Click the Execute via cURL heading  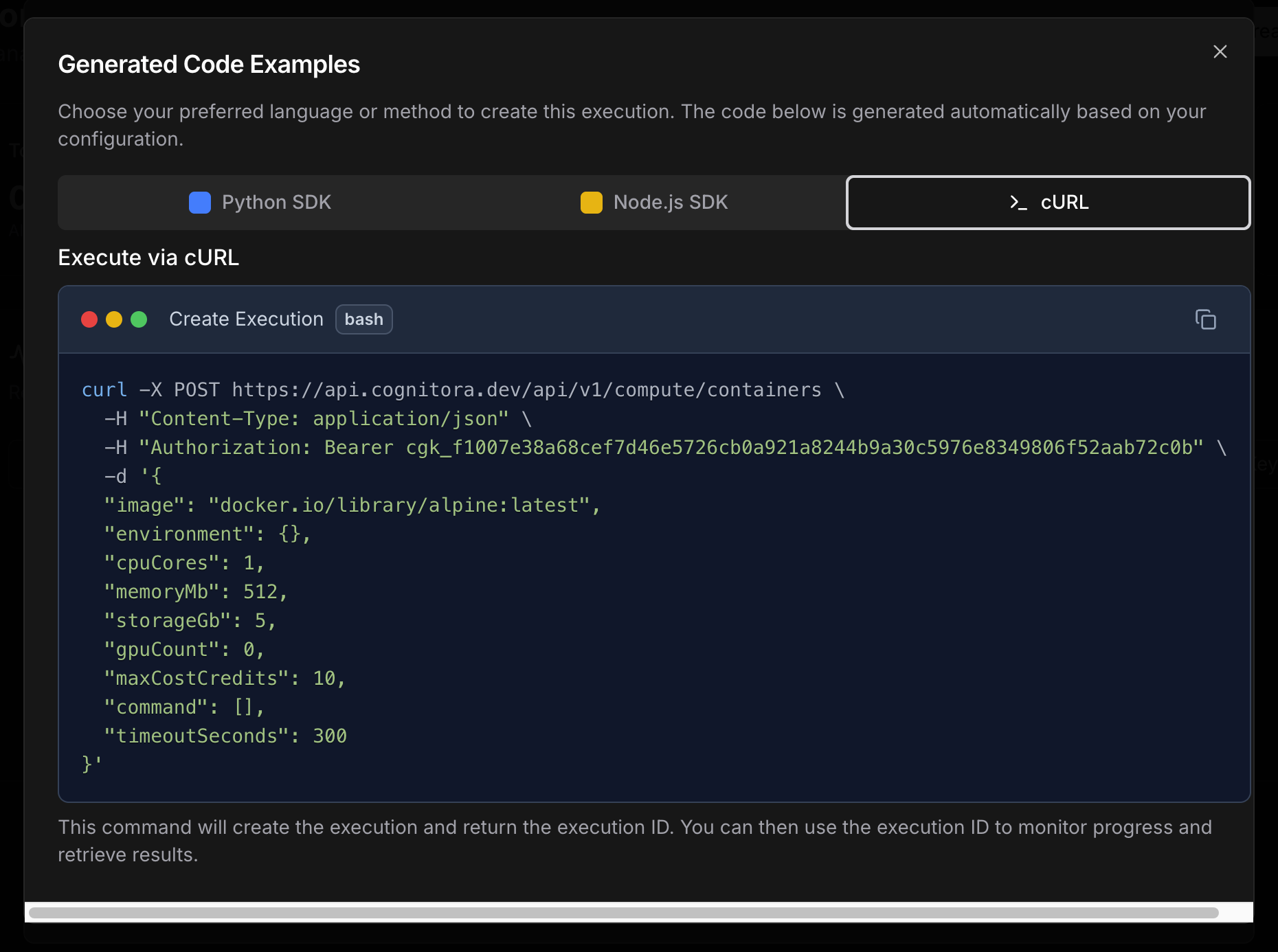click(148, 258)
